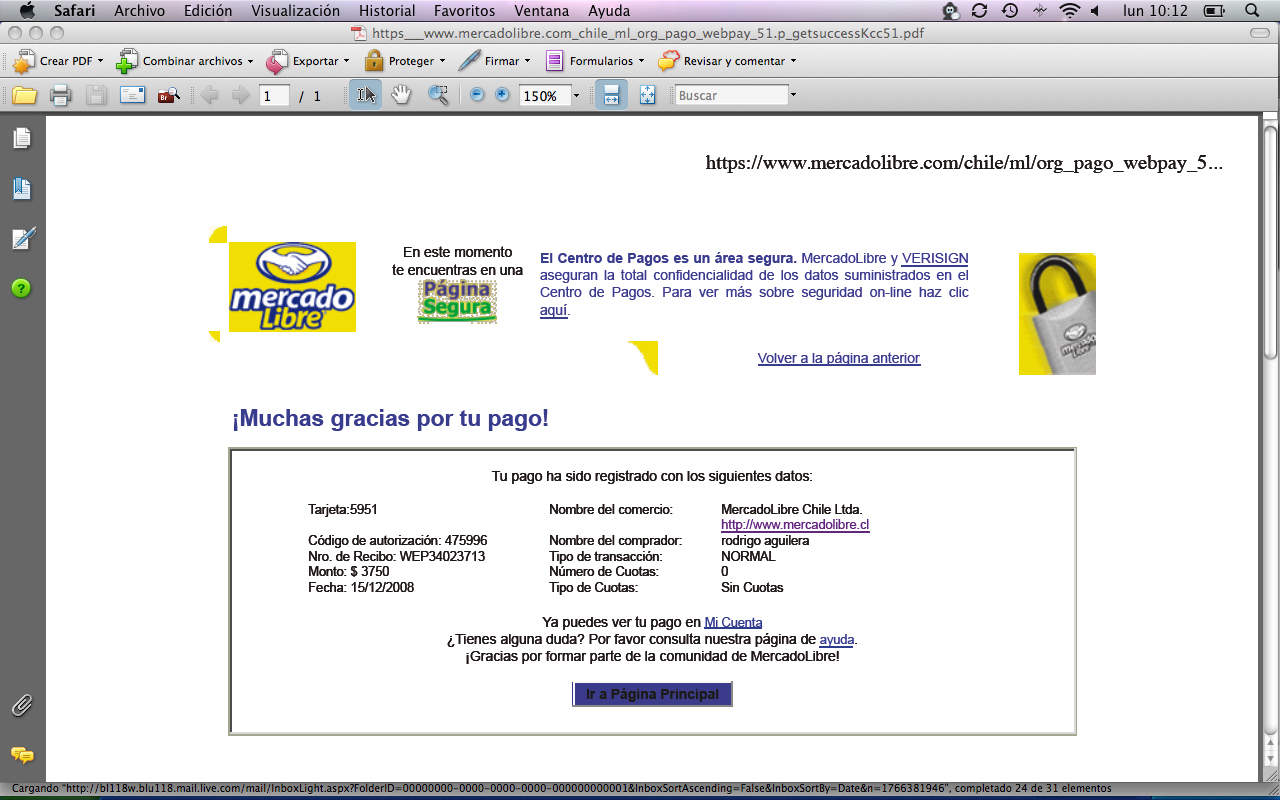This screenshot has height=800, width=1280.
Task: Open the http://www.mercadolibre.cl link
Action: pyautogui.click(x=795, y=525)
